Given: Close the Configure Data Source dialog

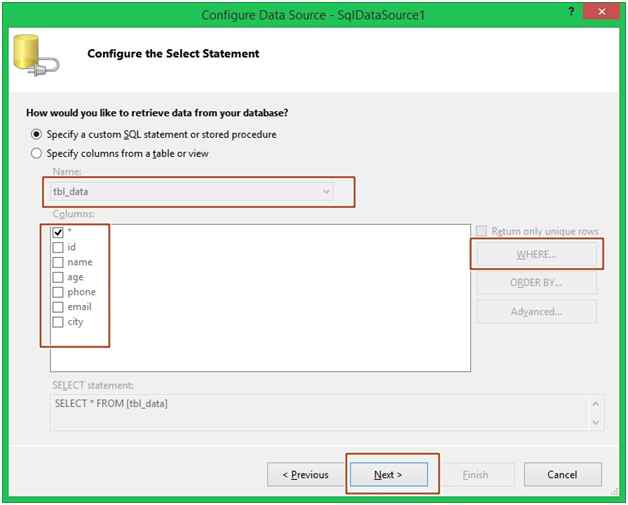Looking at the screenshot, I should (602, 12).
